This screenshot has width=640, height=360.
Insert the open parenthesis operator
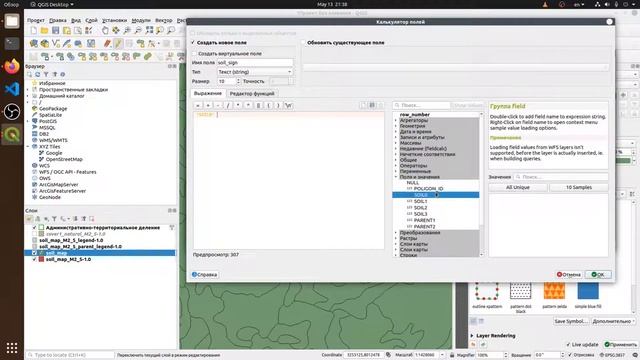tap(268, 105)
